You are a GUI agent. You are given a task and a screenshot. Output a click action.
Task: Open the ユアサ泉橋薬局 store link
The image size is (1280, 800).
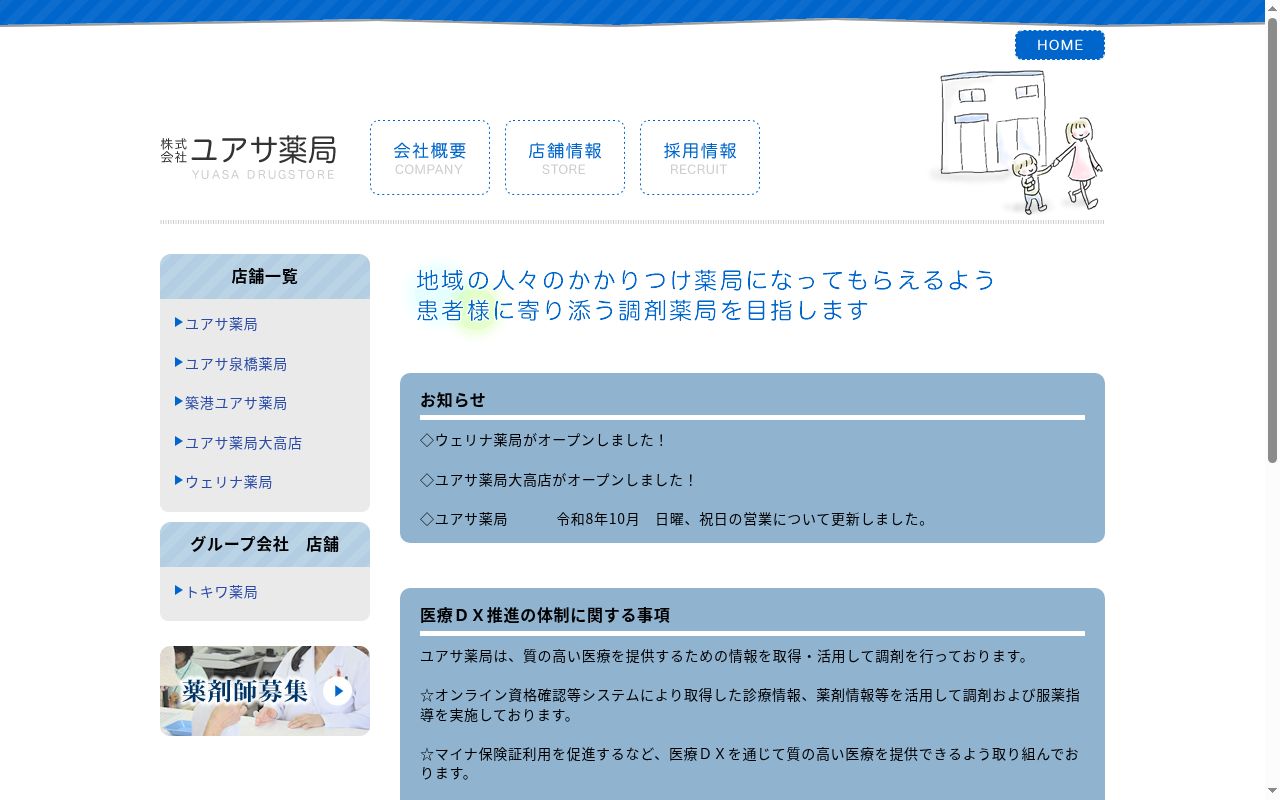click(x=236, y=364)
